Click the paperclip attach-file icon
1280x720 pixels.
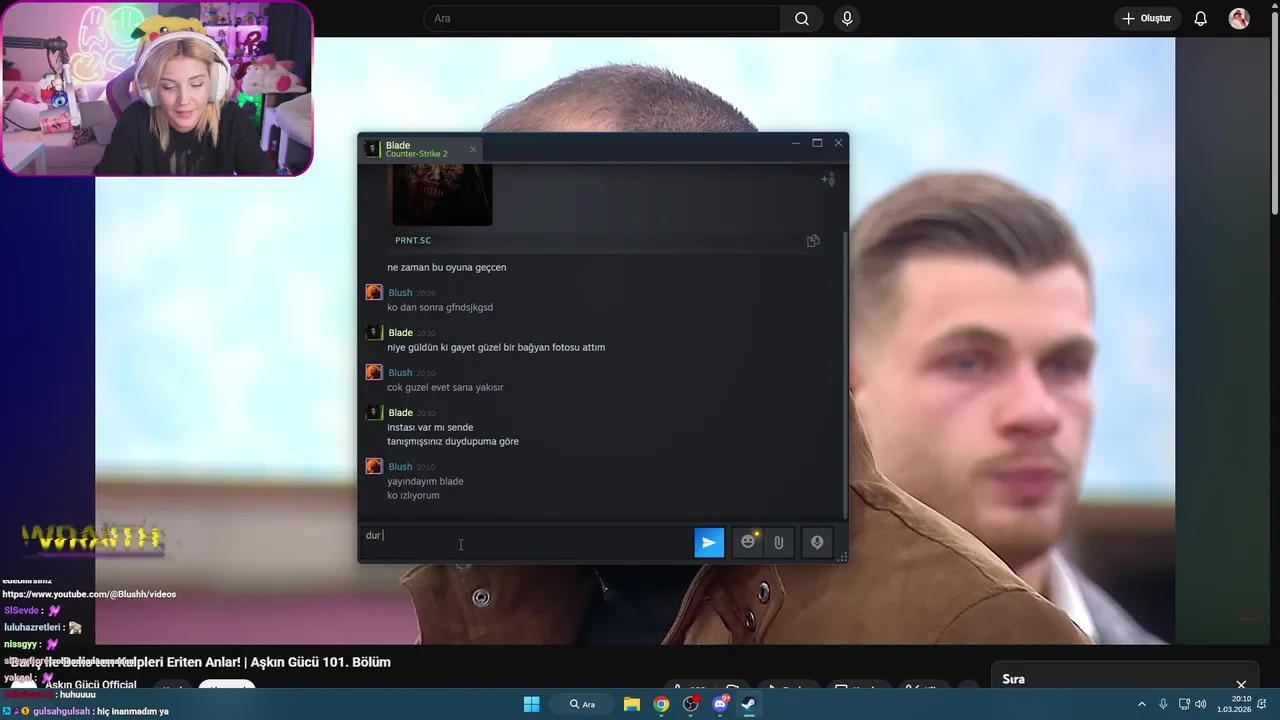[778, 542]
